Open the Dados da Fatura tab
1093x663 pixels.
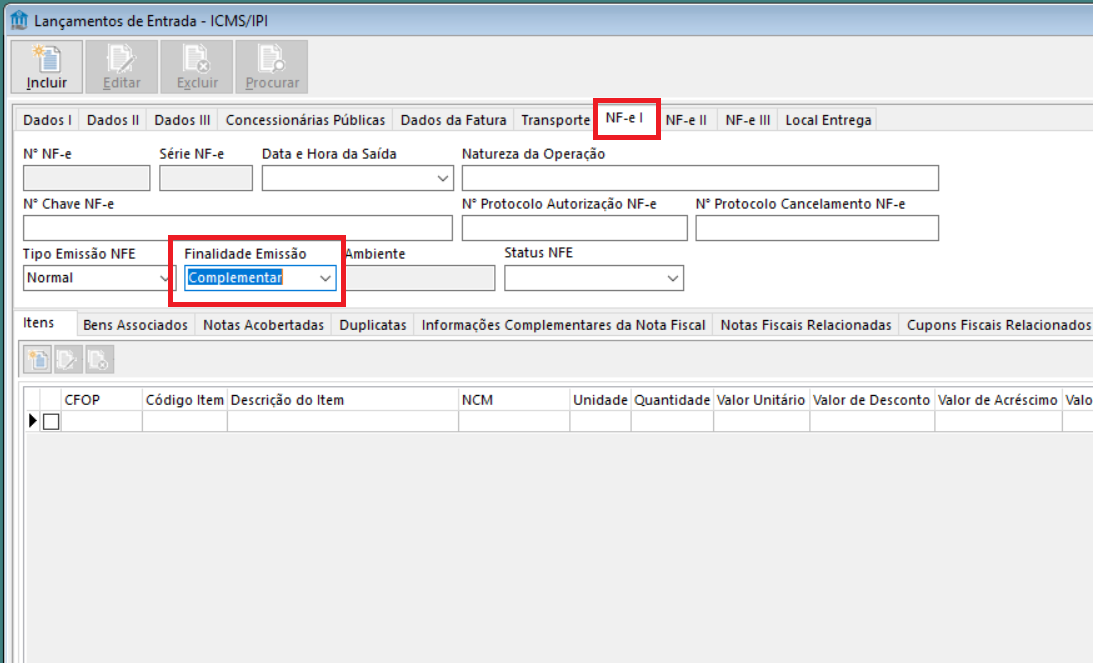pos(453,120)
